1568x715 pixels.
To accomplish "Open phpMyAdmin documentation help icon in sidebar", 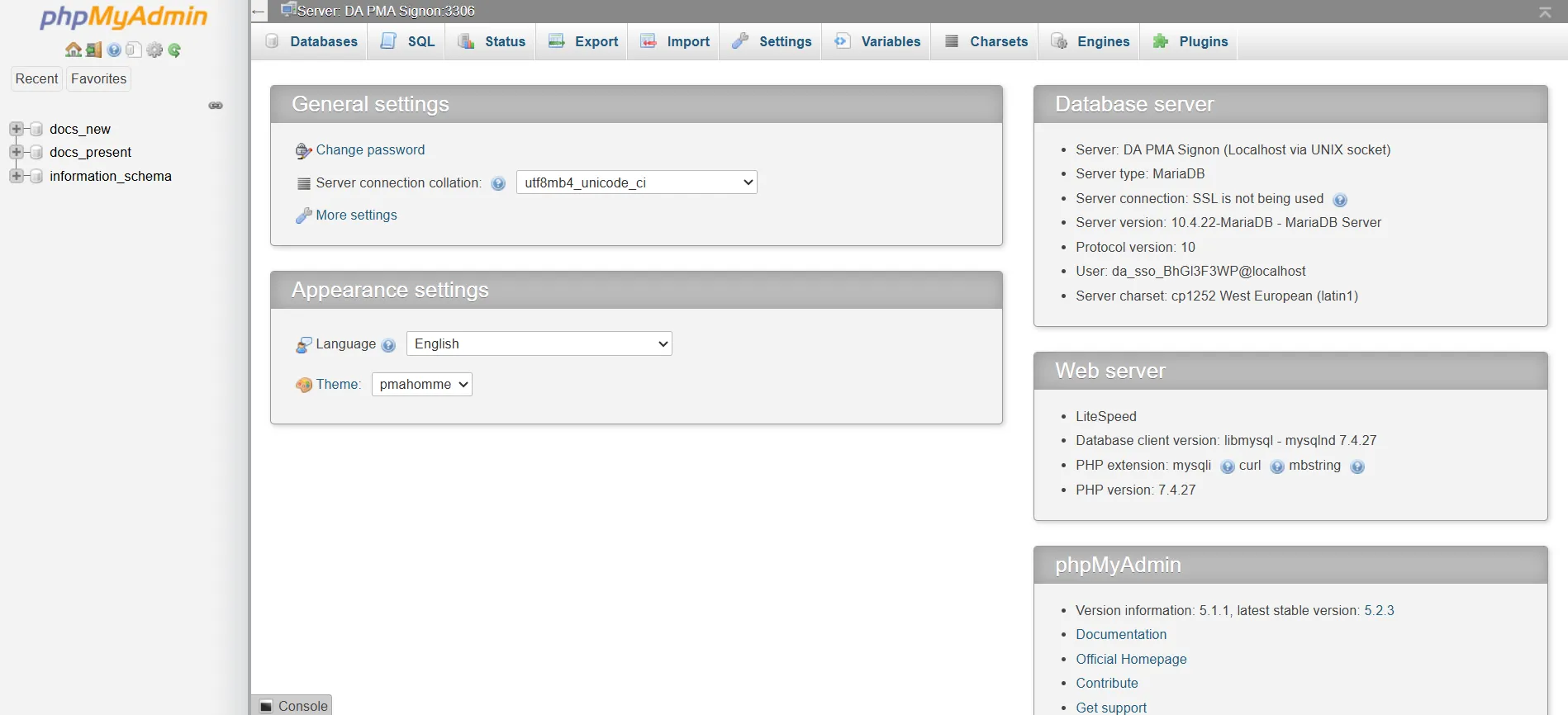I will click(114, 50).
